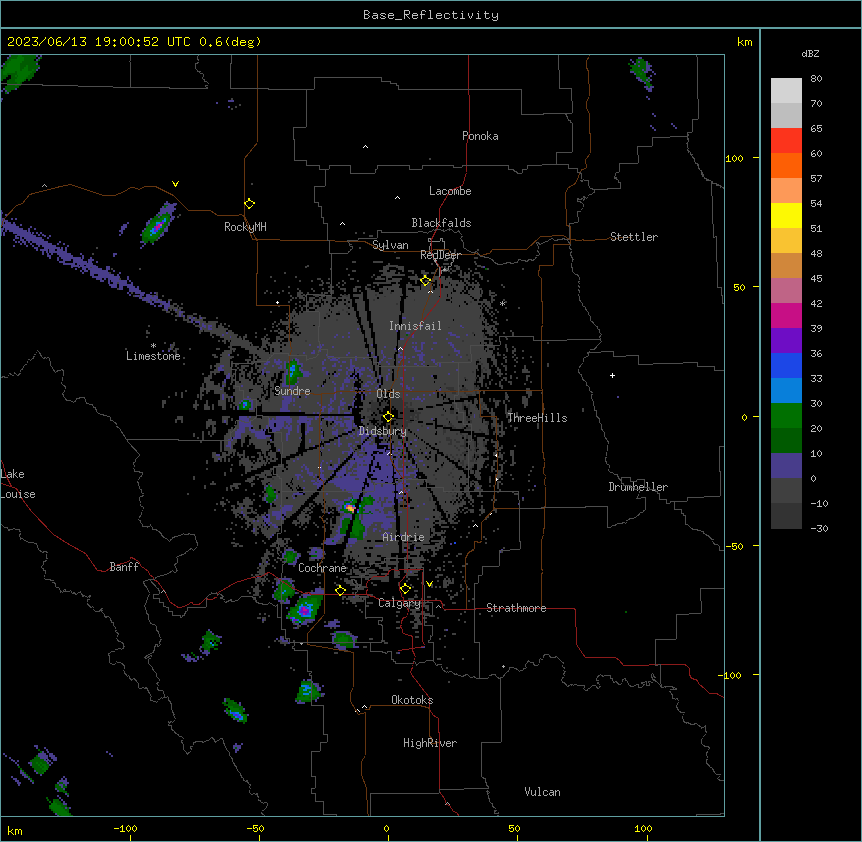Viewport: 862px width, 842px height.
Task: Click the 100 tick on the vertical axis
Action: [x=734, y=158]
